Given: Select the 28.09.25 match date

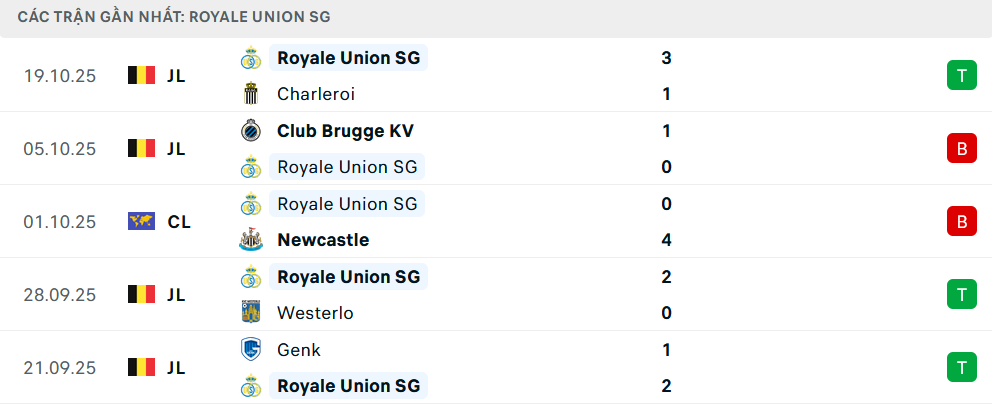Looking at the screenshot, I should click(x=60, y=294).
